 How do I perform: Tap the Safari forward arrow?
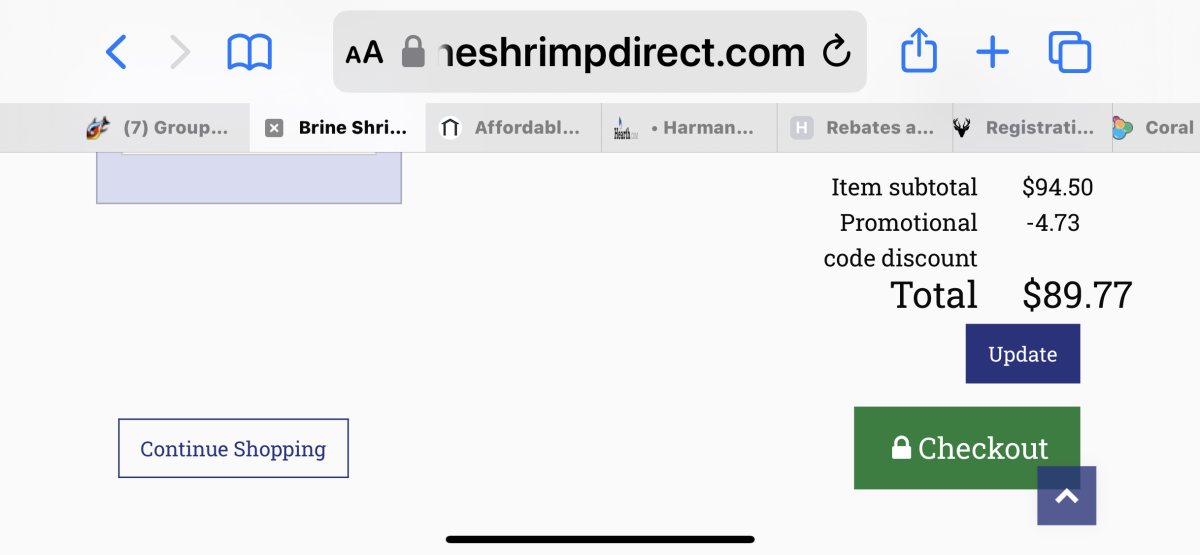pos(180,52)
